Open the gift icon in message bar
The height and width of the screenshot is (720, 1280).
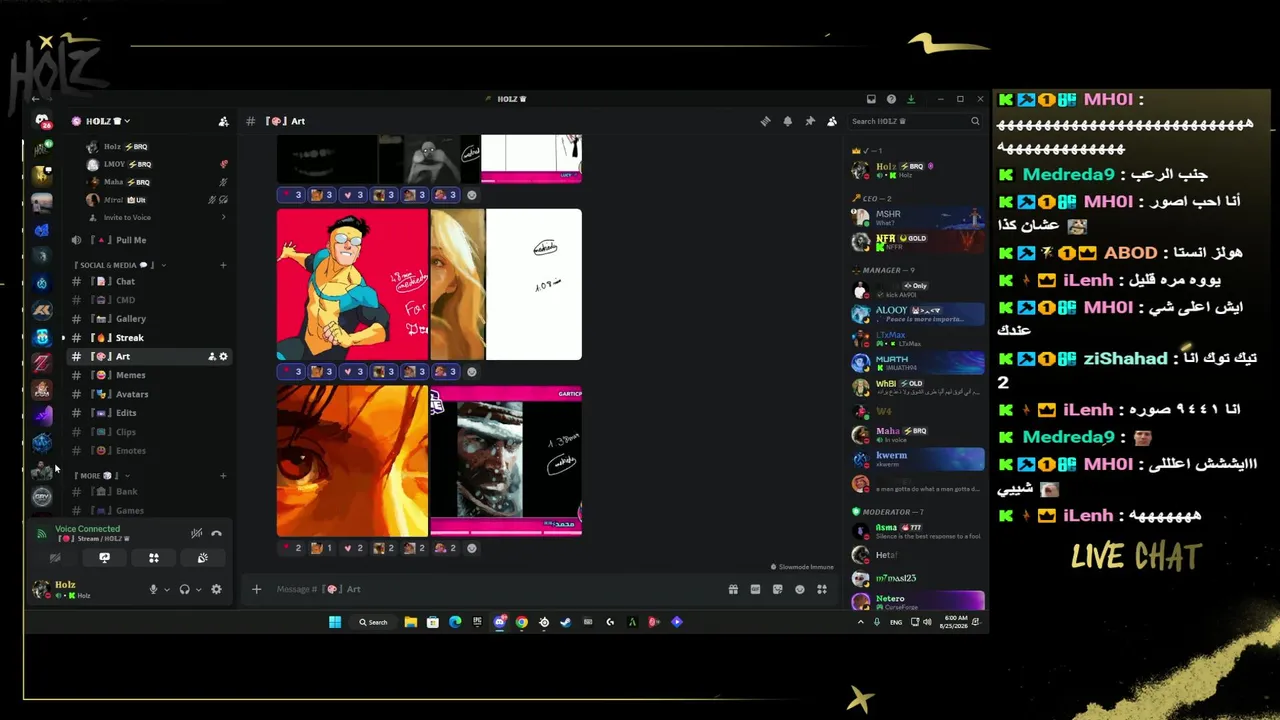[733, 590]
